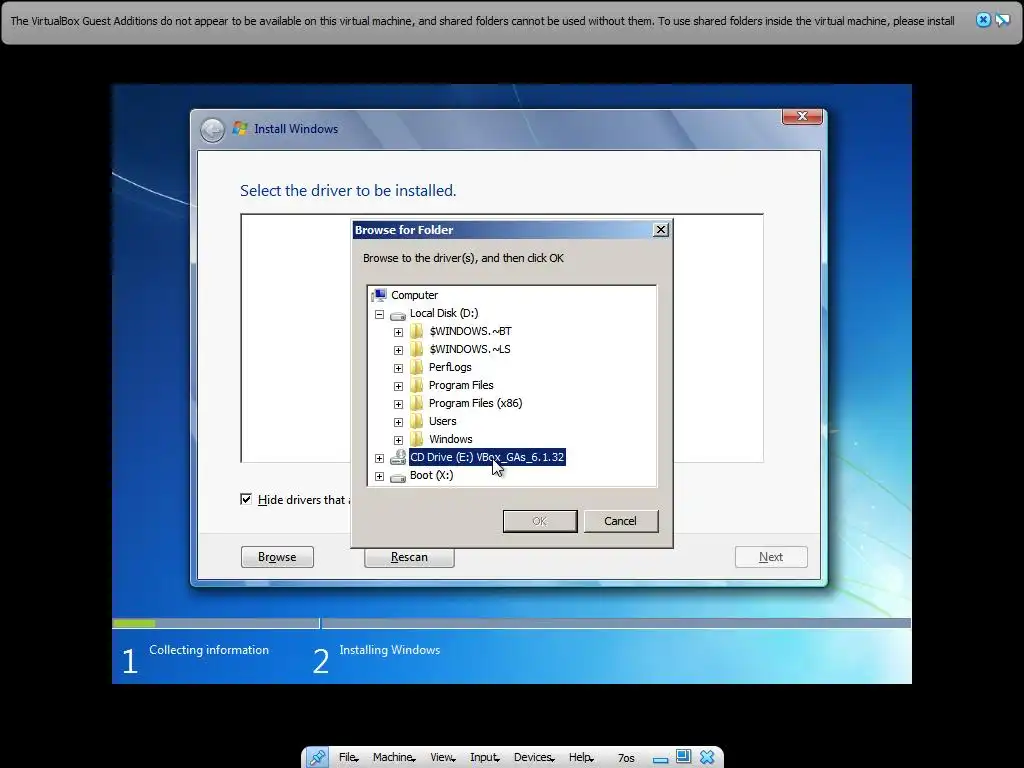1024x768 pixels.
Task: Click the Program Files folder icon
Action: [x=416, y=385]
